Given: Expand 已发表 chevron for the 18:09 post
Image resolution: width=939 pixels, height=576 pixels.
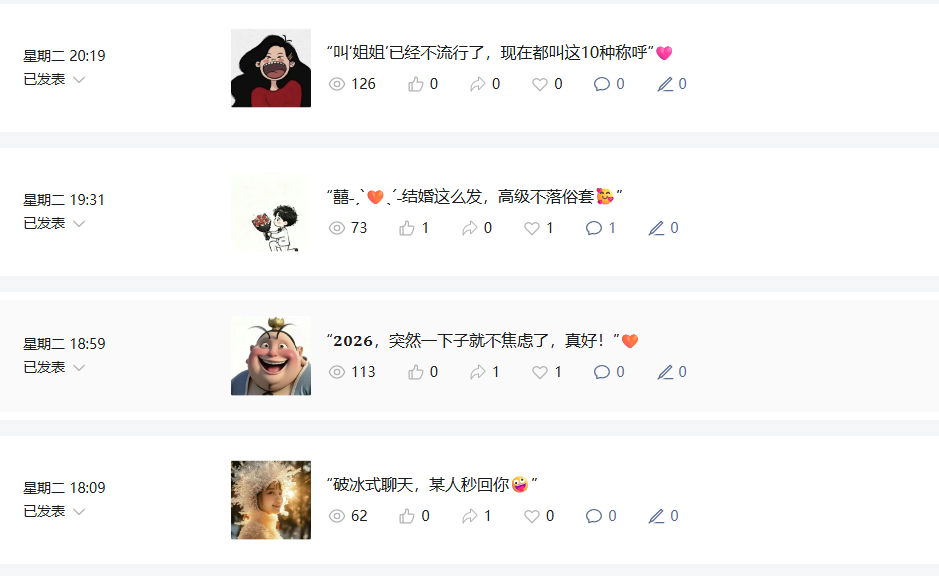Looking at the screenshot, I should pyautogui.click(x=79, y=511).
